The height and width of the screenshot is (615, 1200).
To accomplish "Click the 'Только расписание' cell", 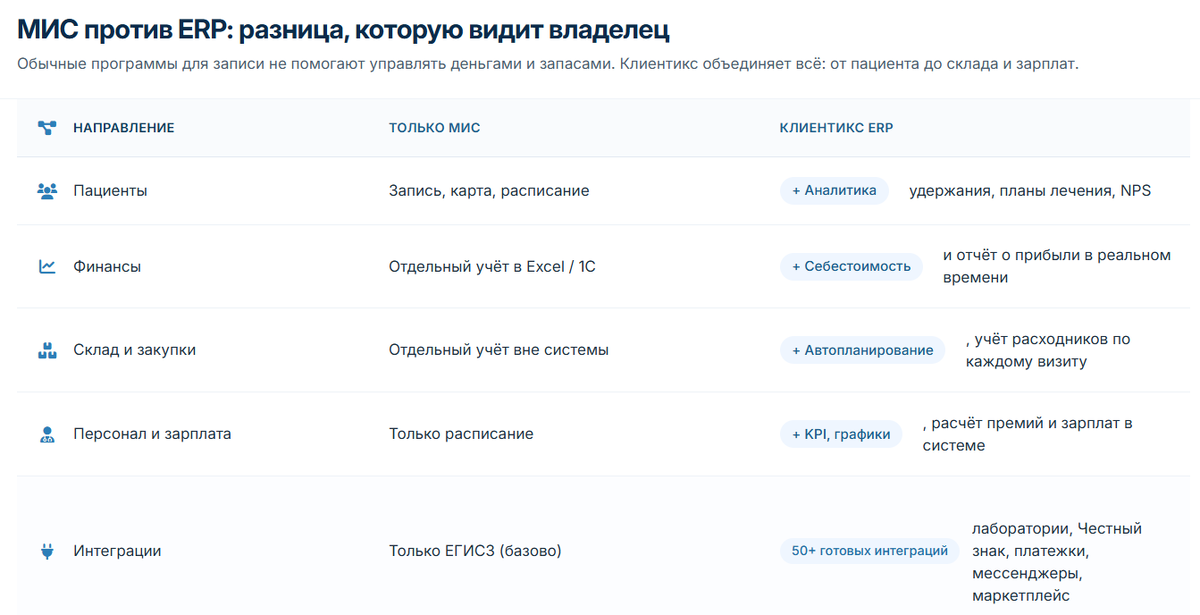I will [x=461, y=434].
